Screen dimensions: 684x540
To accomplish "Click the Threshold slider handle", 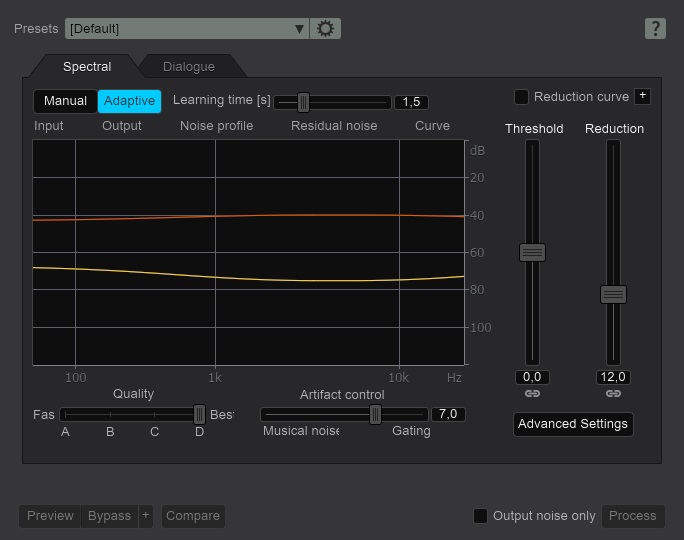I will point(532,253).
